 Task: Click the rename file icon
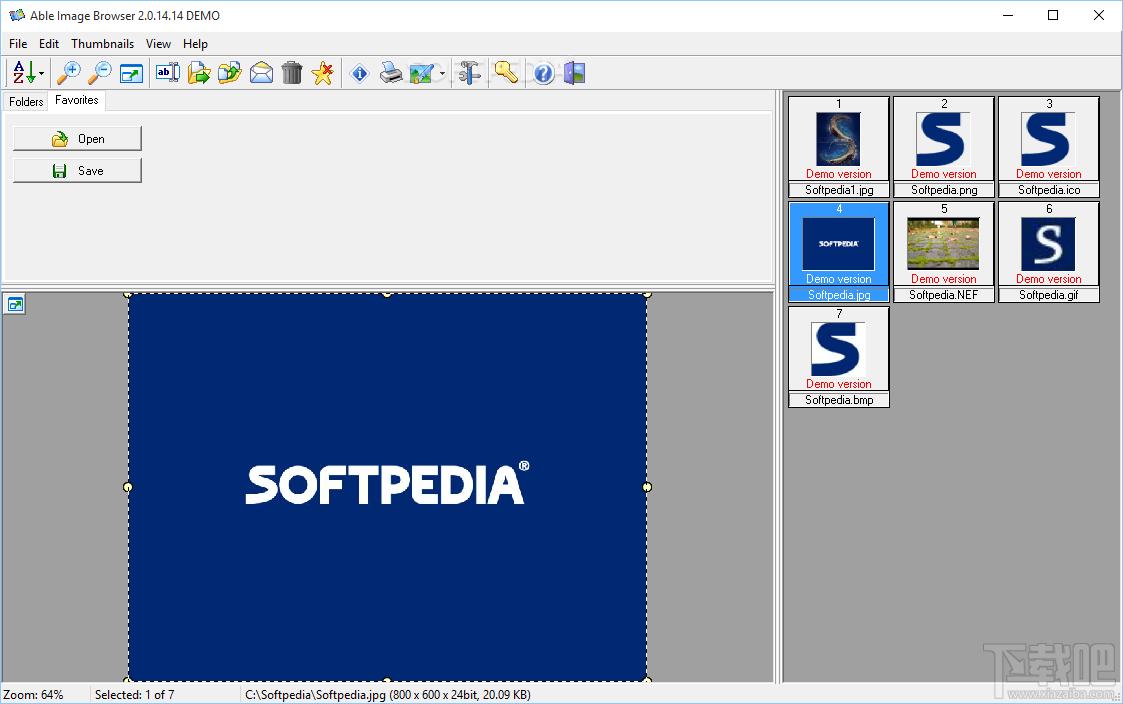[168, 72]
